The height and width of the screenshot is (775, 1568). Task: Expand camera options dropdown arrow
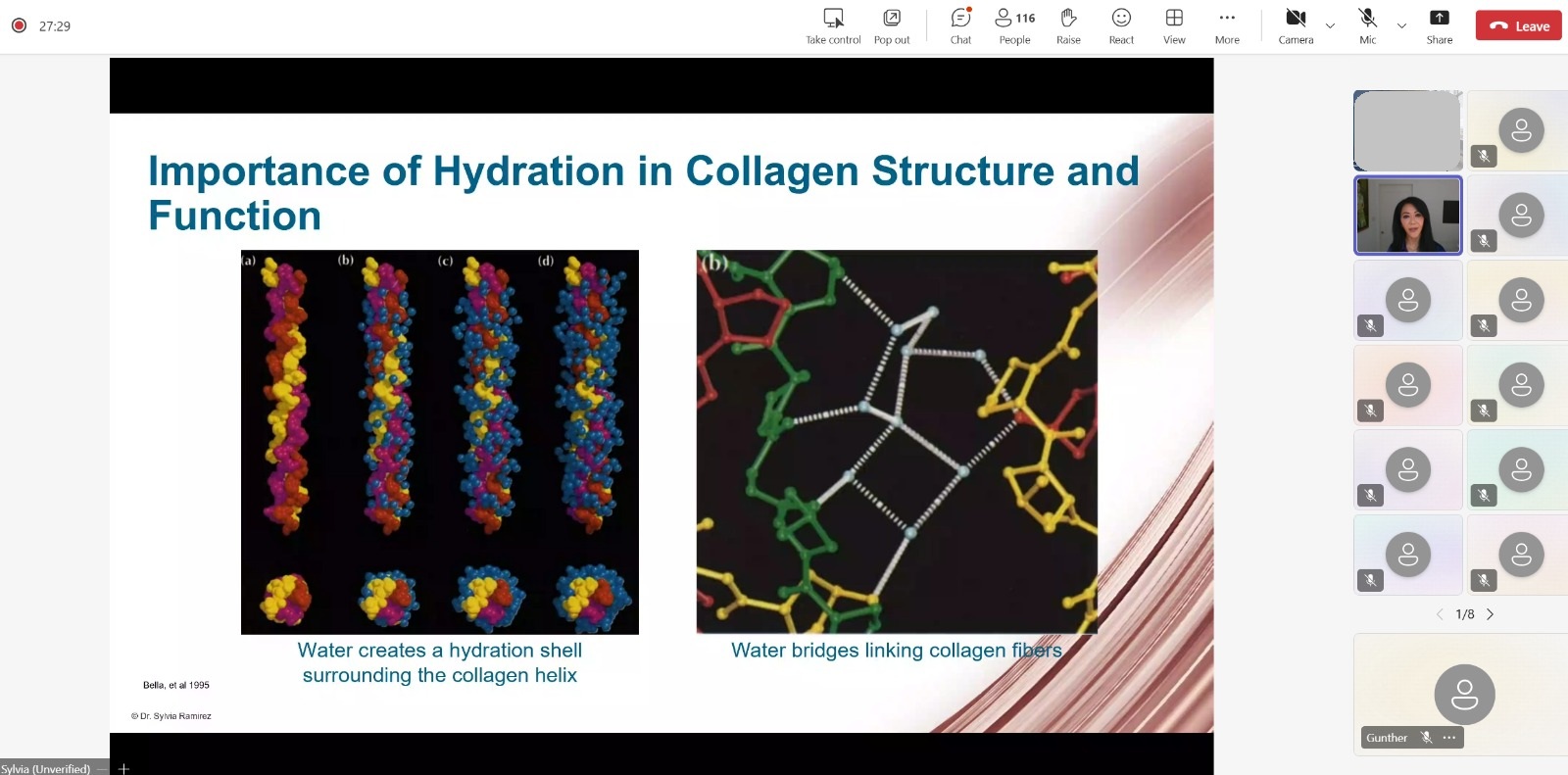[x=1330, y=26]
